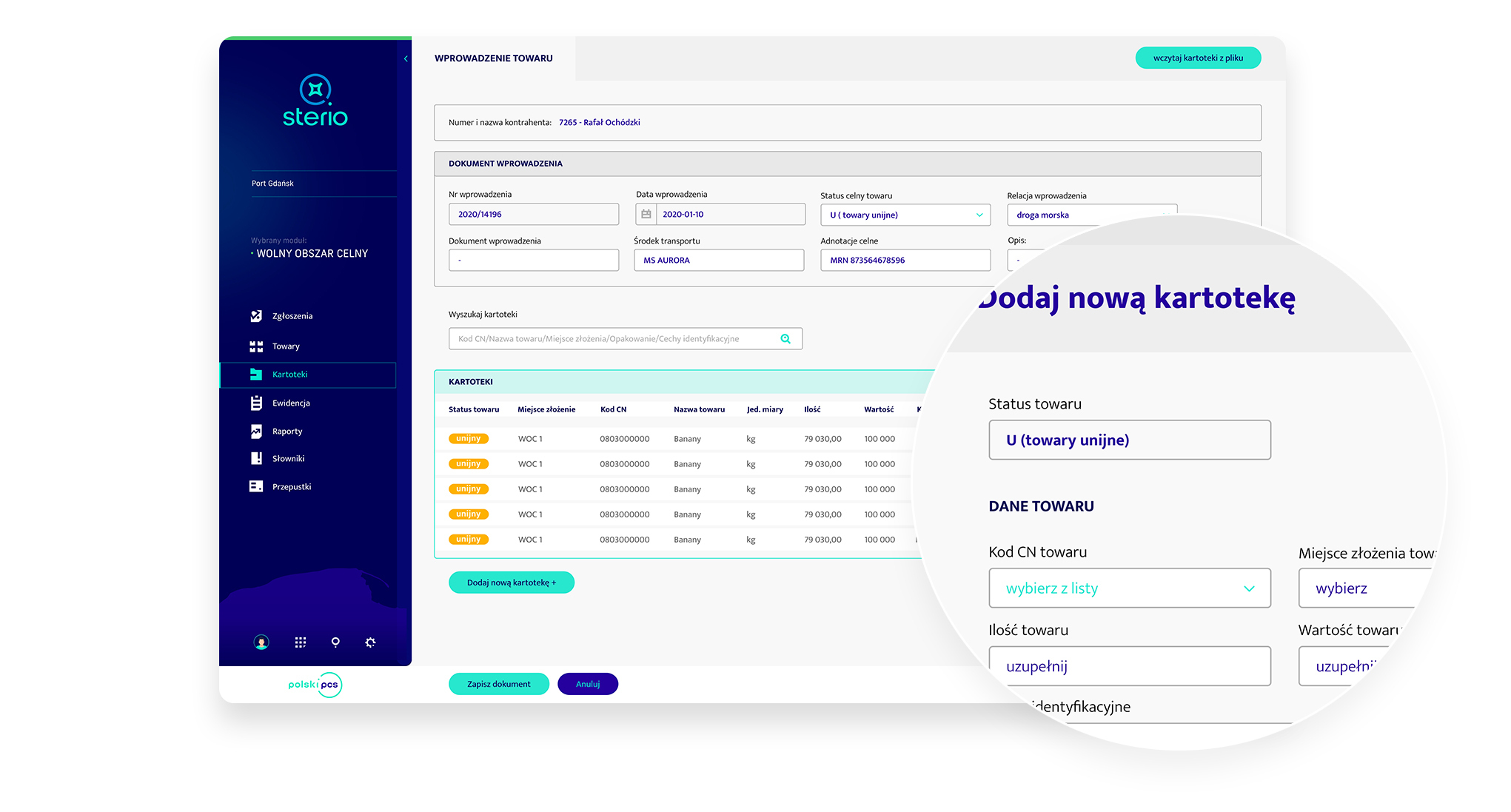Open contractor link 7265 - Rafał Ochódzki
Viewport: 1511px width, 812px height.
[600, 123]
